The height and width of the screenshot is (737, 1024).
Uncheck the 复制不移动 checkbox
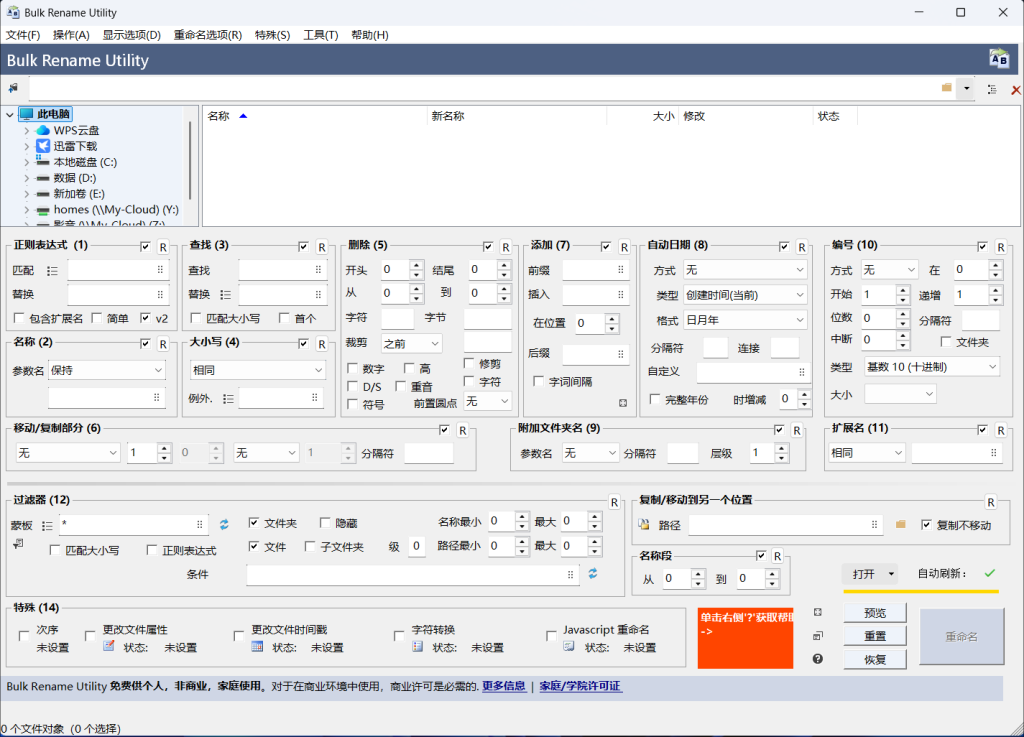[x=927, y=524]
